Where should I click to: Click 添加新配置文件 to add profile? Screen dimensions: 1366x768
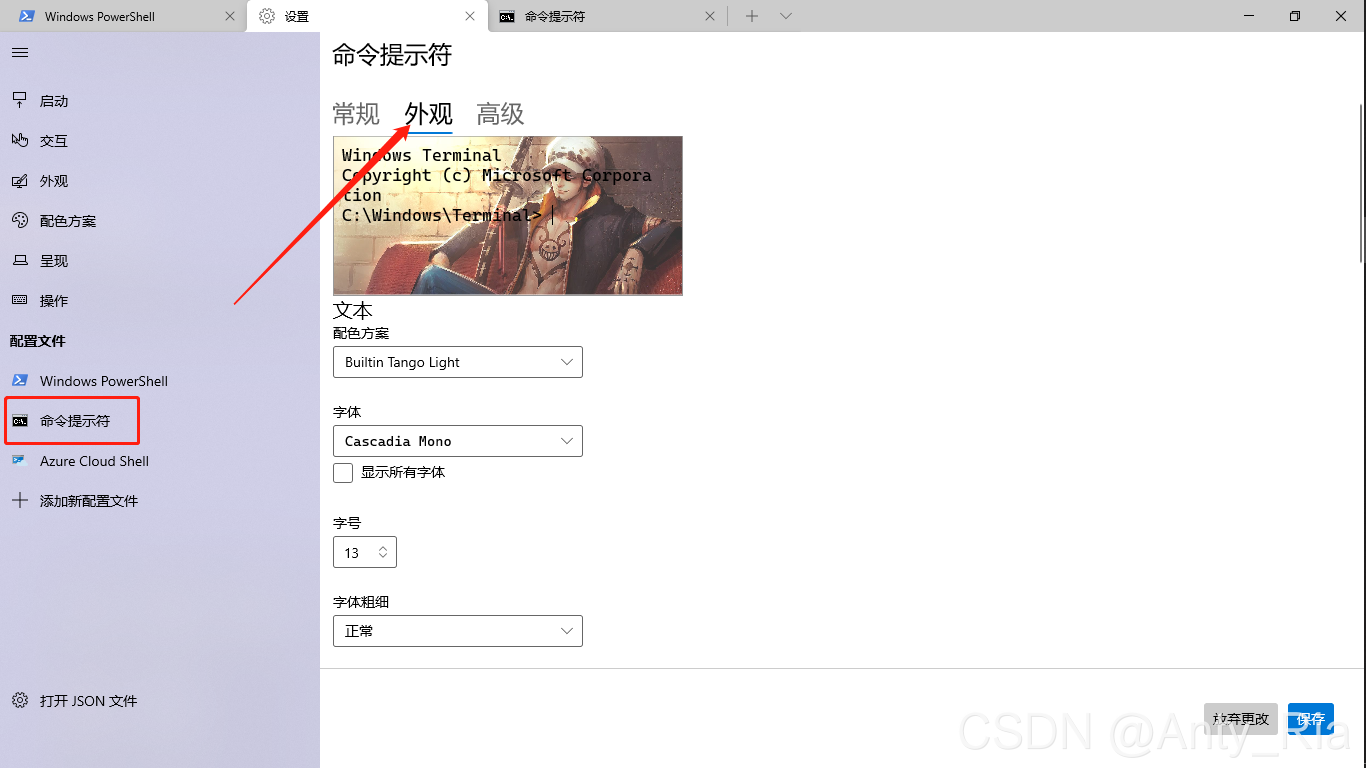click(x=160, y=500)
